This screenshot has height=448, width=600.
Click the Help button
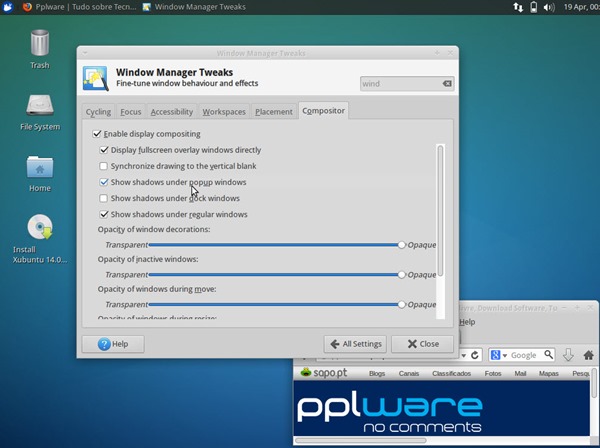click(113, 344)
